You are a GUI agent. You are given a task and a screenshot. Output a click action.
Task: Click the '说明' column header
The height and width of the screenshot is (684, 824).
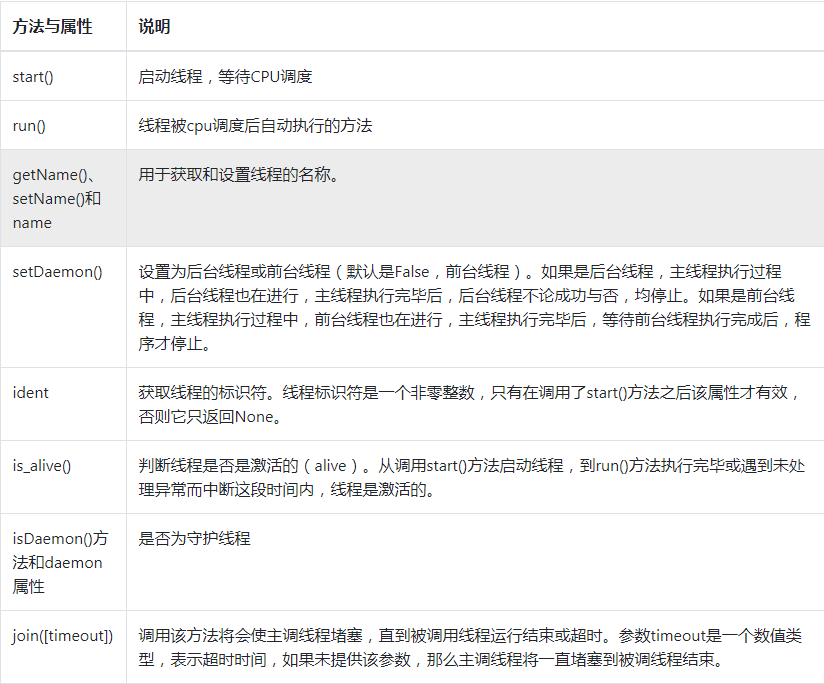154,27
